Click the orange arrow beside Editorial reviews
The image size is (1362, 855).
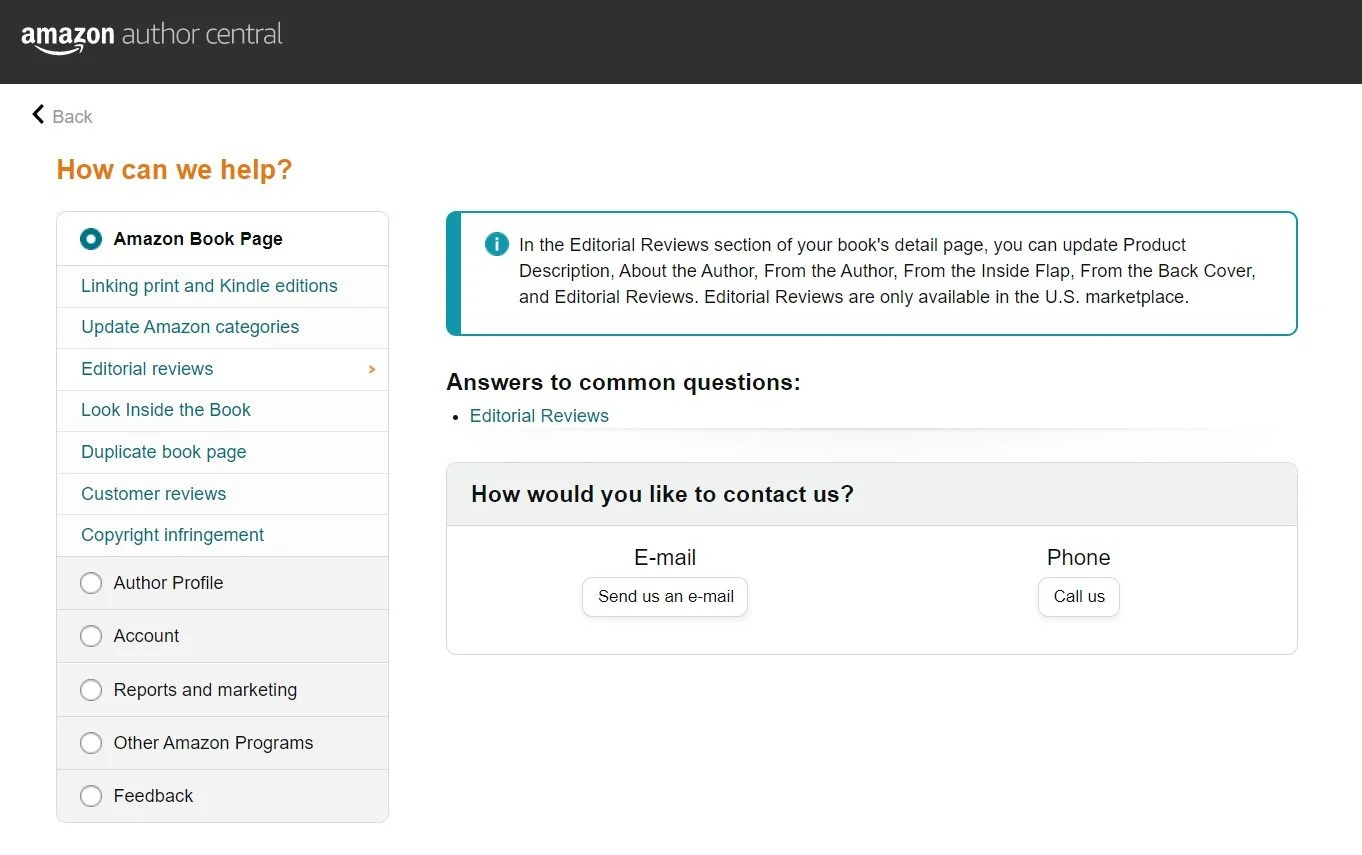coord(372,369)
